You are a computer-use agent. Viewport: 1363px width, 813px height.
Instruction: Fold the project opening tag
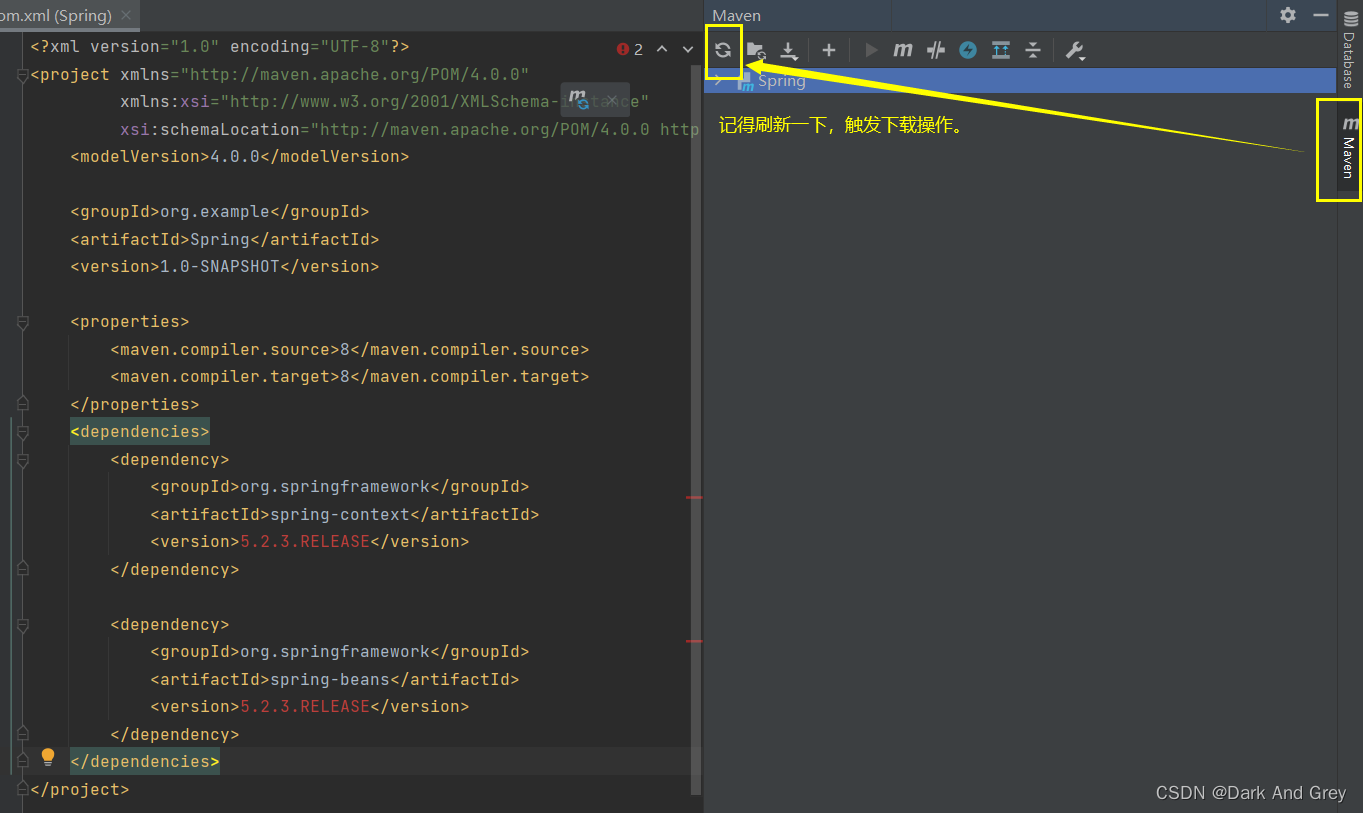(23, 75)
